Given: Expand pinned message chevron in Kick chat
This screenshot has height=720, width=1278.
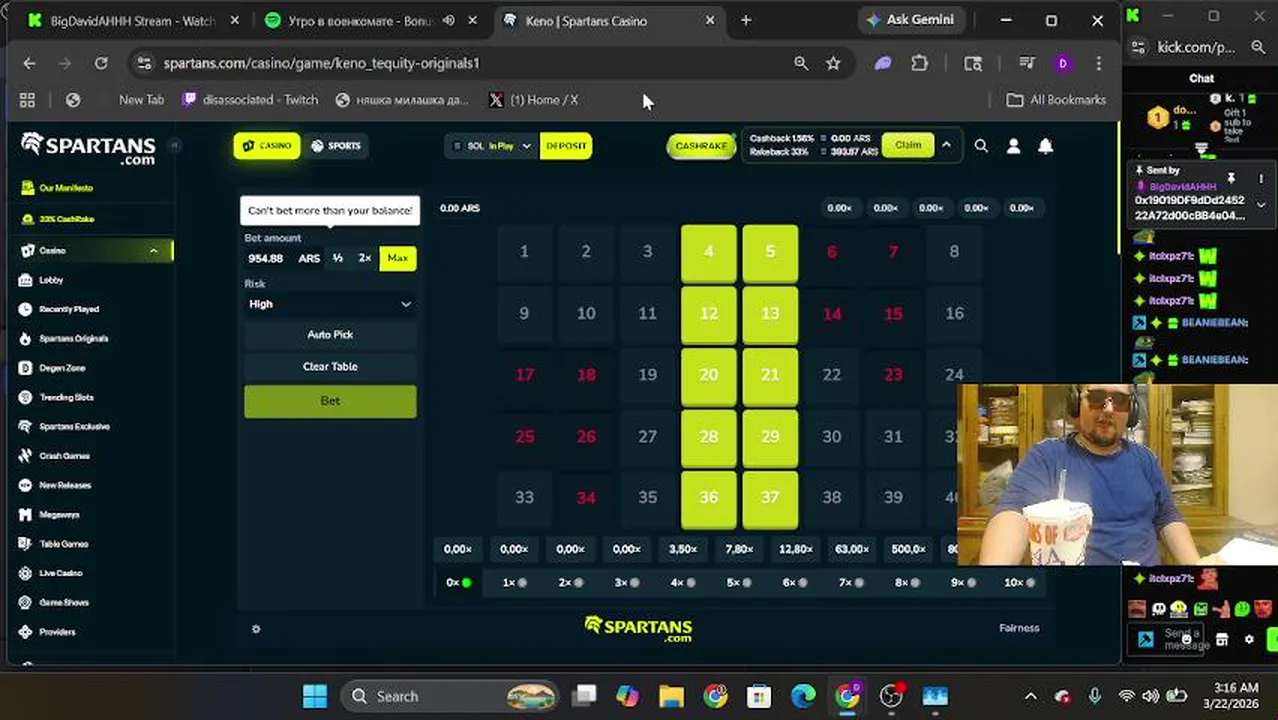Looking at the screenshot, I should click(1261, 205).
